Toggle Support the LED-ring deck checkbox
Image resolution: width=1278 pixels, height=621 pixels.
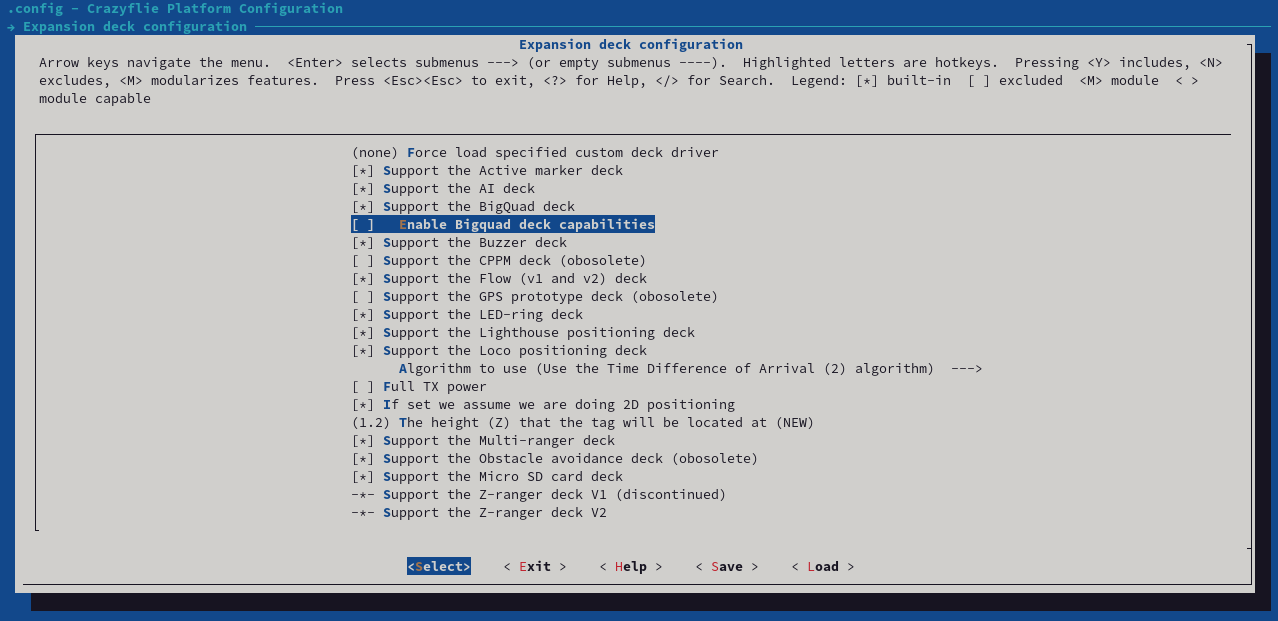363,315
